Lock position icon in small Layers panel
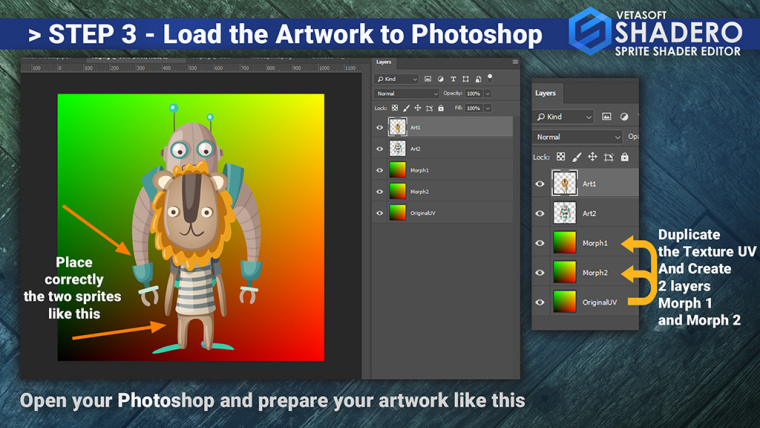Image resolution: width=760 pixels, height=428 pixels. point(417,108)
